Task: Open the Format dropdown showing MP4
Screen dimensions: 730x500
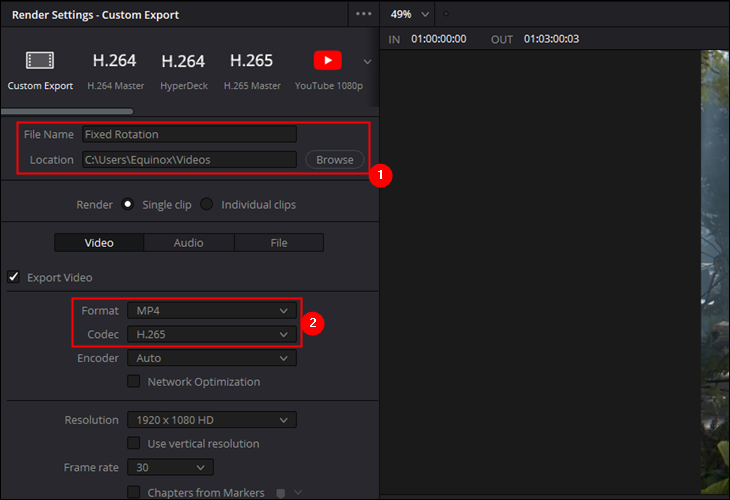Action: tap(211, 310)
